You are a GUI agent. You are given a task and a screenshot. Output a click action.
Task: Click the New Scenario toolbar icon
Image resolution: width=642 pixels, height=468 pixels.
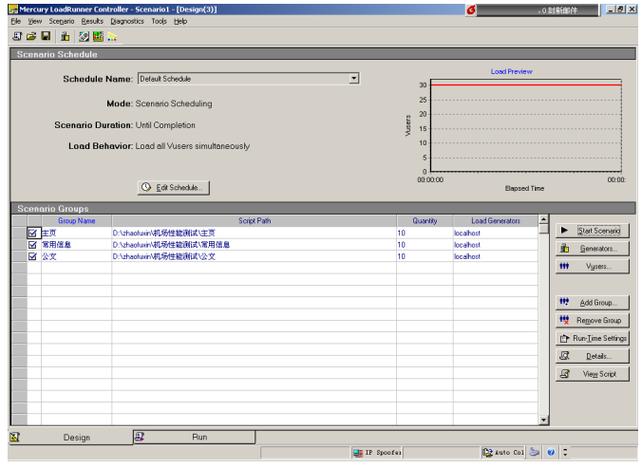[x=17, y=36]
